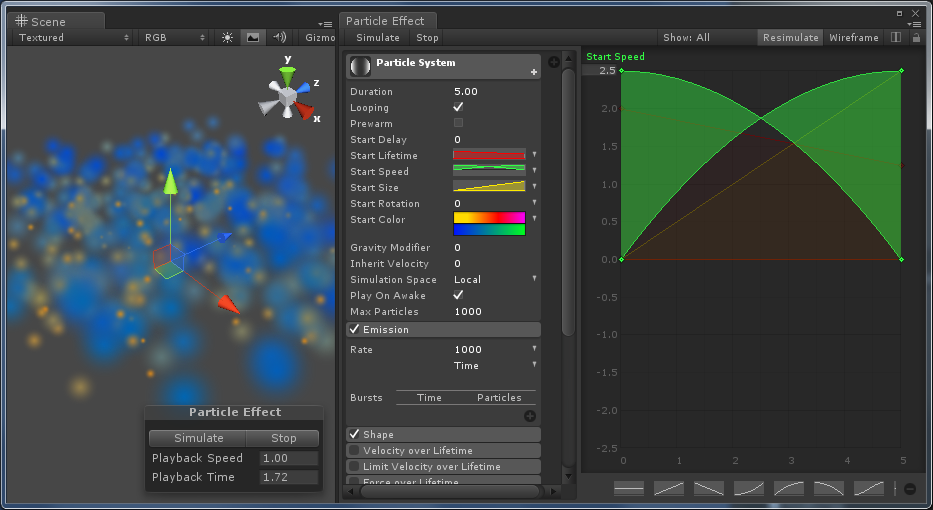Click the Playback Time field
This screenshot has width=933, height=510.
289,477
